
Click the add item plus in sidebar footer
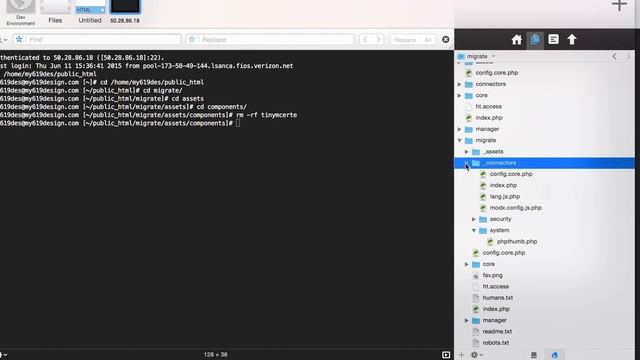pos(461,355)
